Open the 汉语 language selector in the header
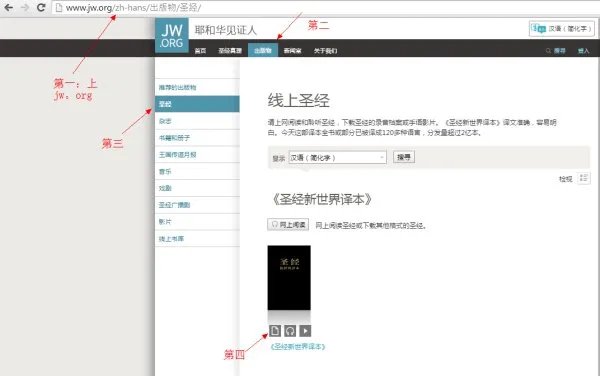This screenshot has height=376, width=600. pos(562,28)
